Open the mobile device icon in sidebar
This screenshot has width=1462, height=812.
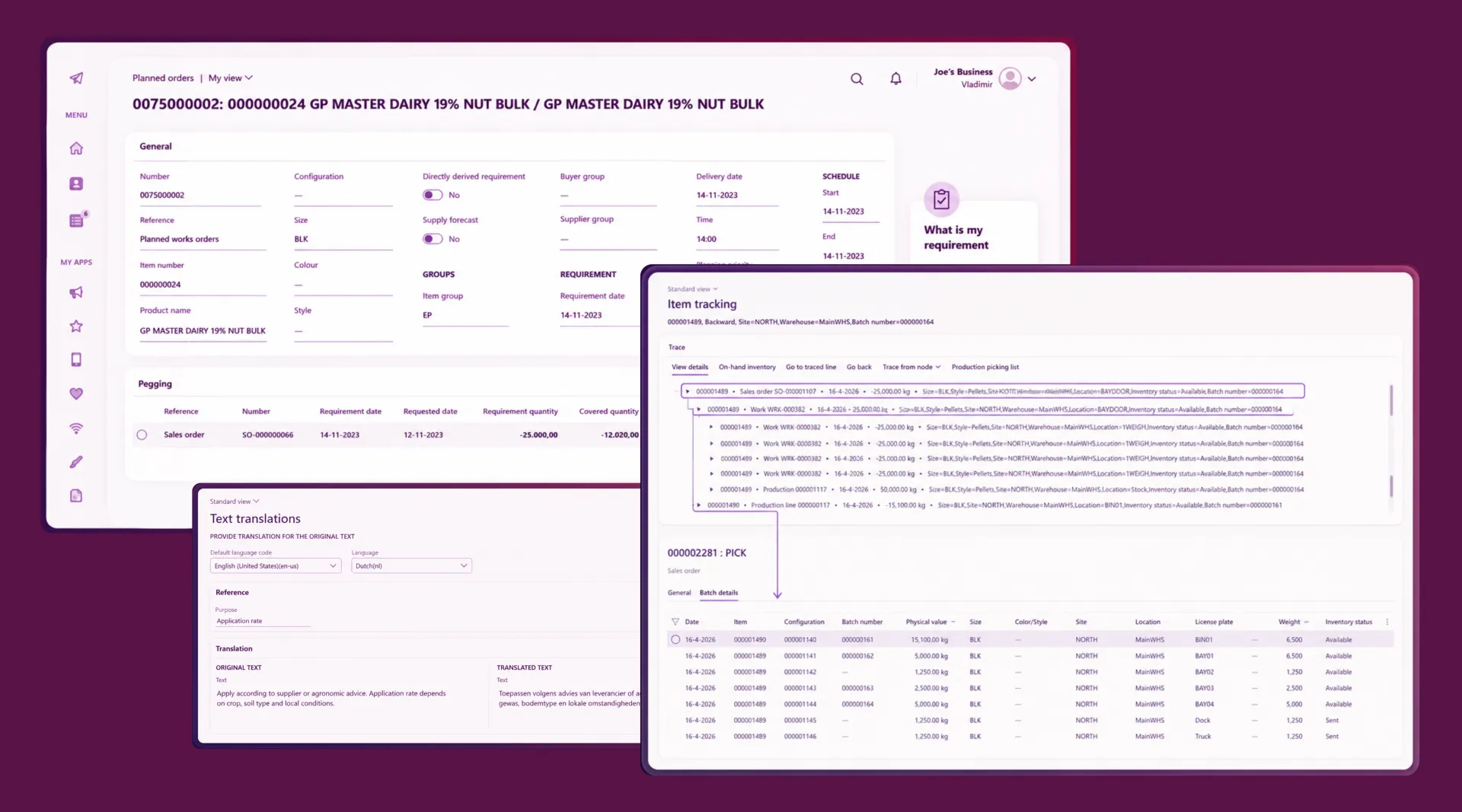click(x=76, y=360)
